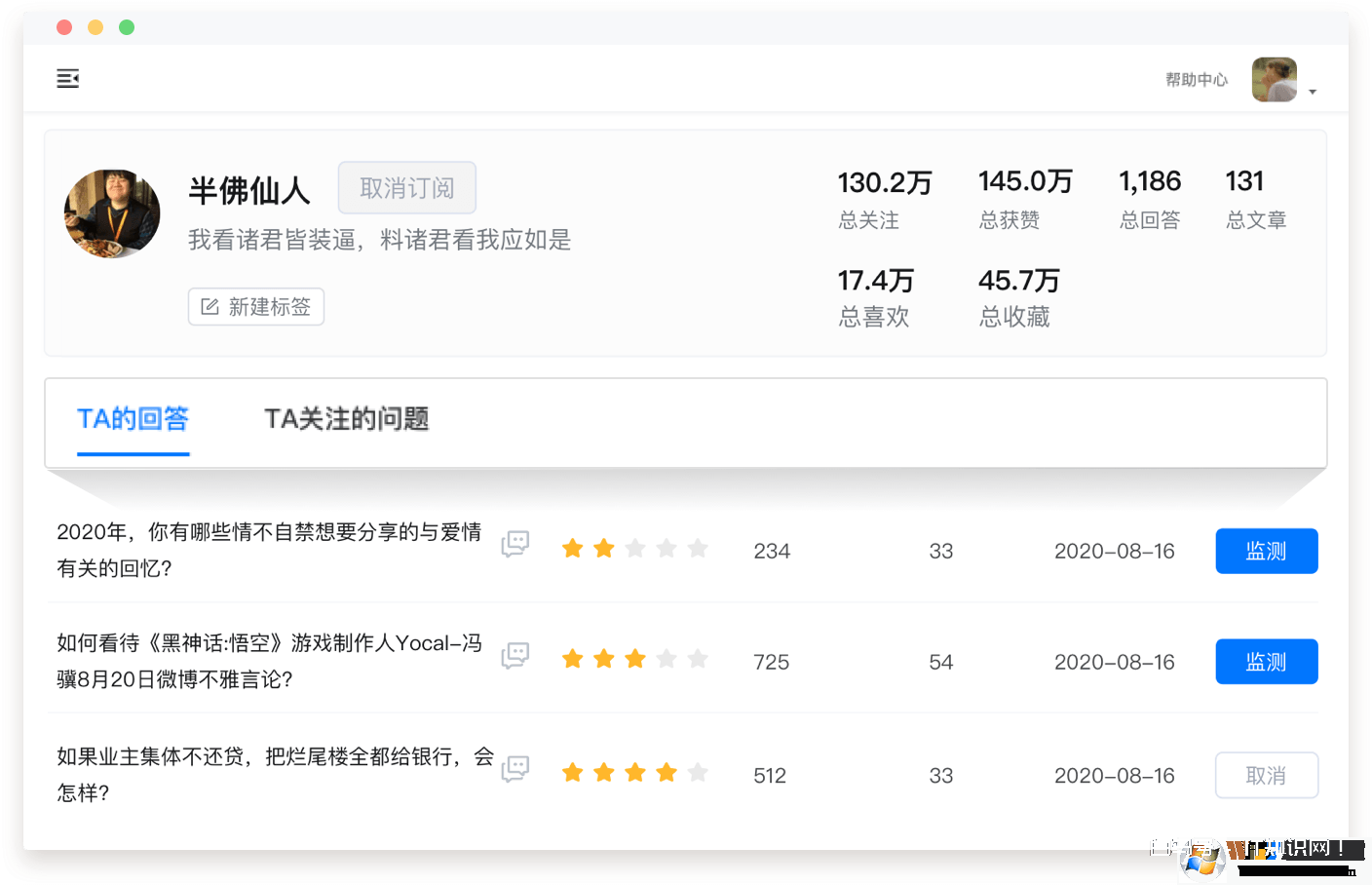Toggle subscription with 取消订阅 button
1372x885 pixels.
pyautogui.click(x=406, y=188)
